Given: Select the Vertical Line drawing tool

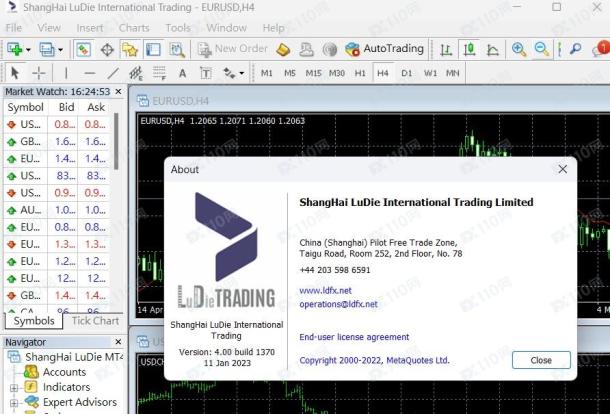Looking at the screenshot, I should pos(66,73).
